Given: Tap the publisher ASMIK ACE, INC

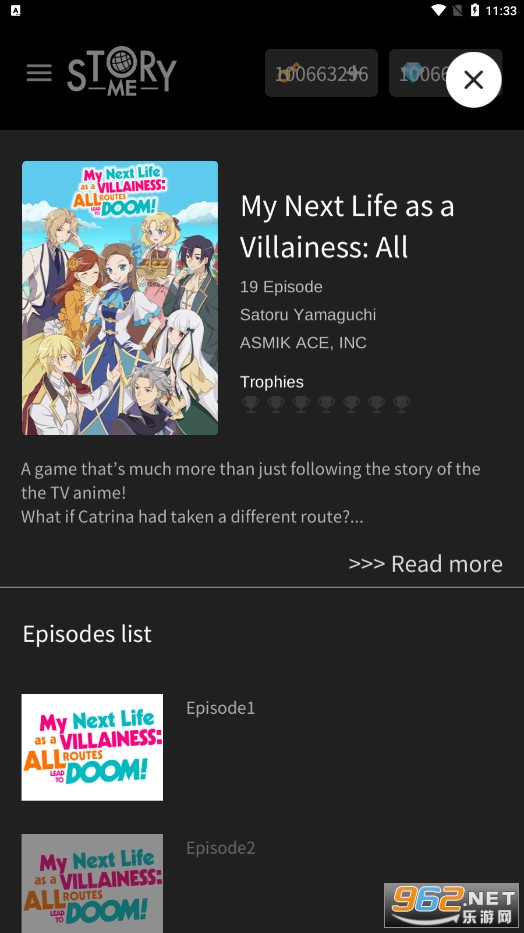Looking at the screenshot, I should (x=303, y=343).
